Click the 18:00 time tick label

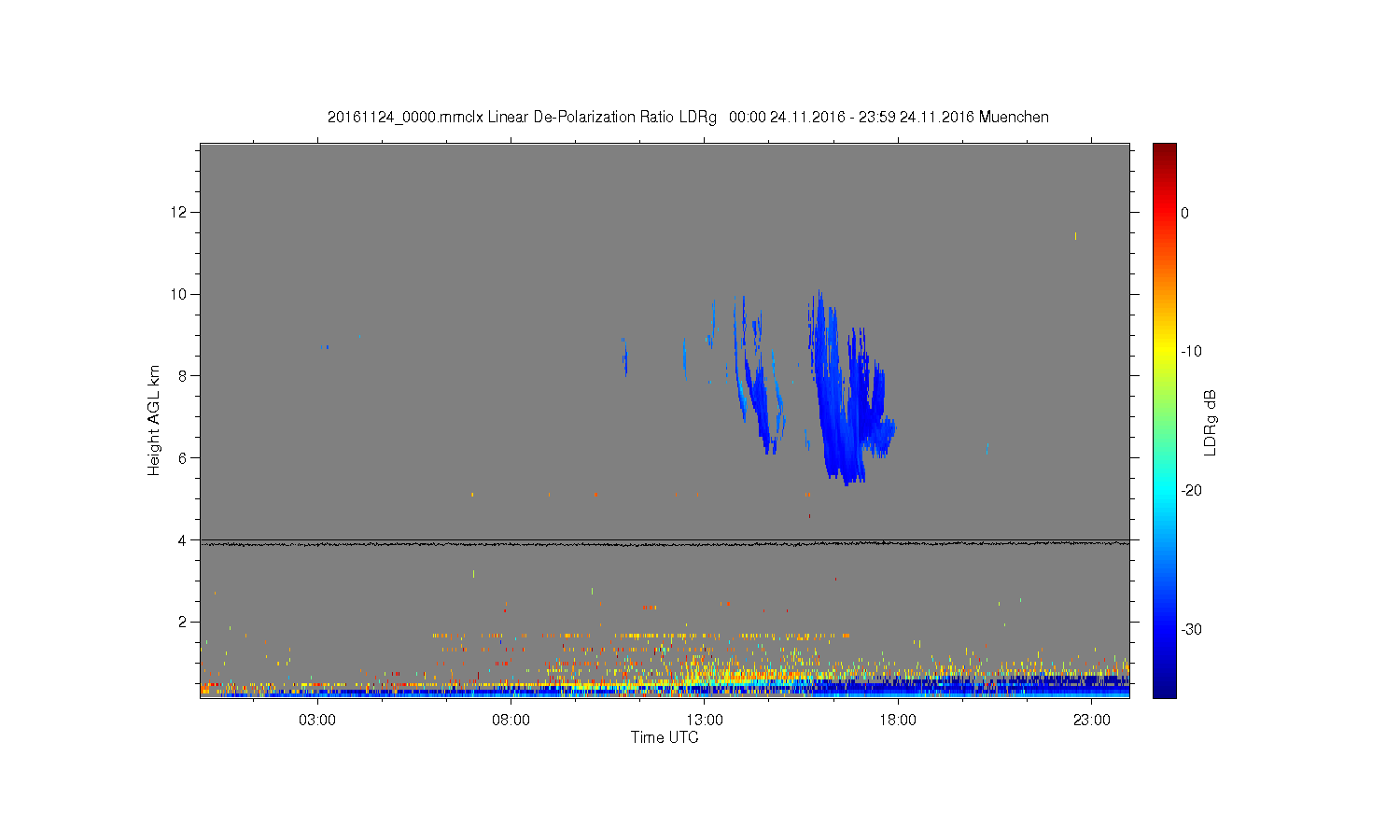(x=898, y=721)
